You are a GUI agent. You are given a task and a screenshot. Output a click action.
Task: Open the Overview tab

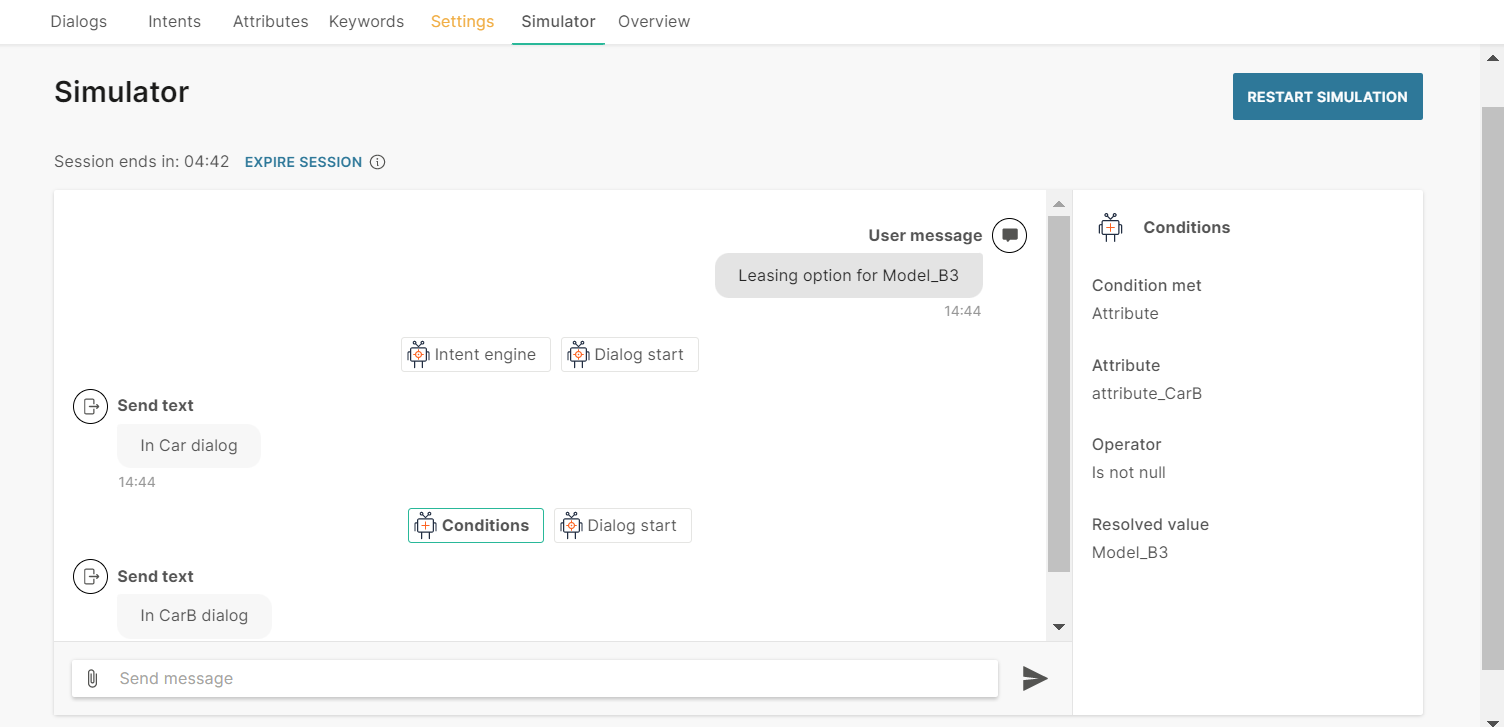(x=654, y=21)
